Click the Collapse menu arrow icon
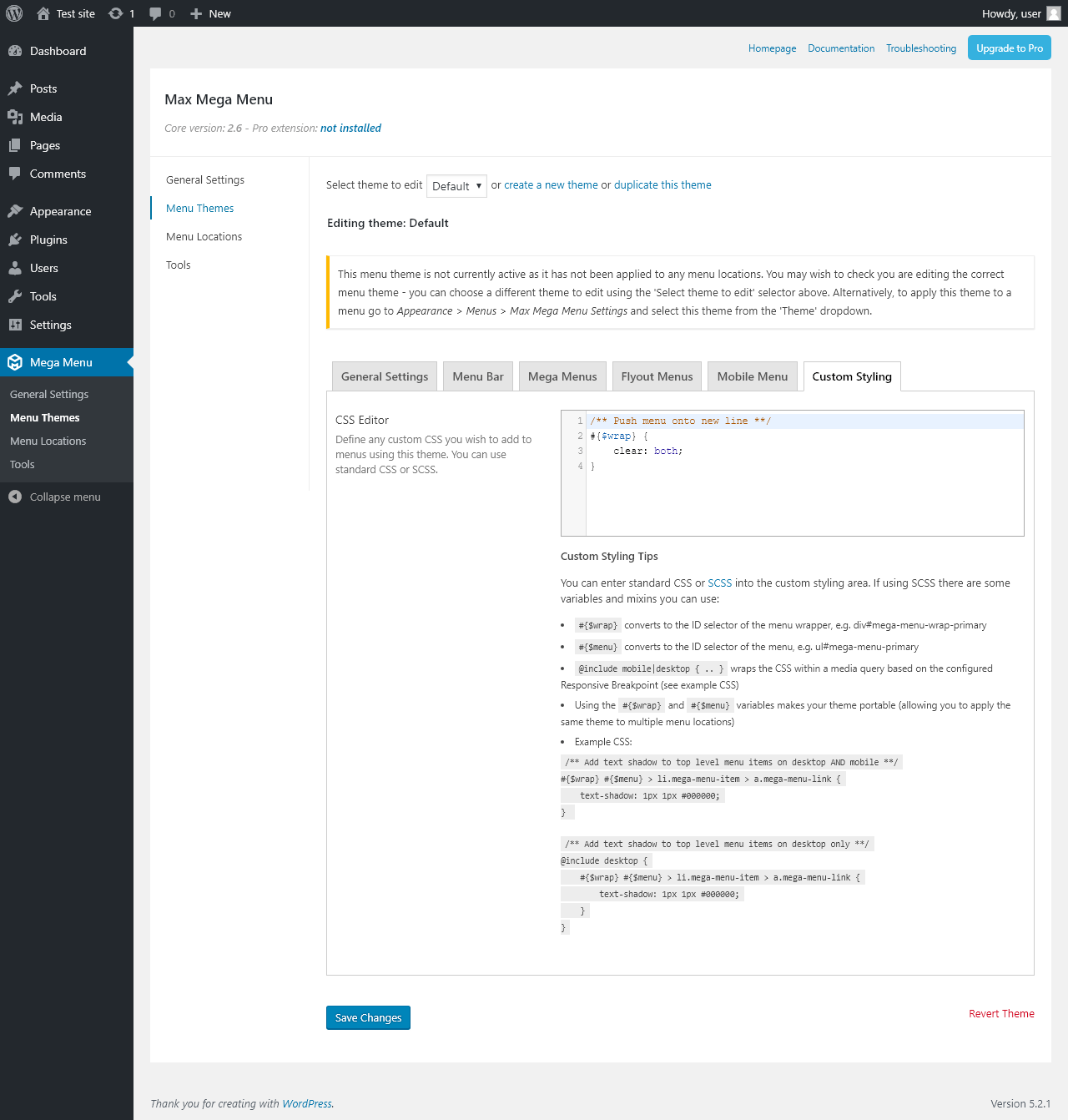1068x1120 pixels. point(15,497)
